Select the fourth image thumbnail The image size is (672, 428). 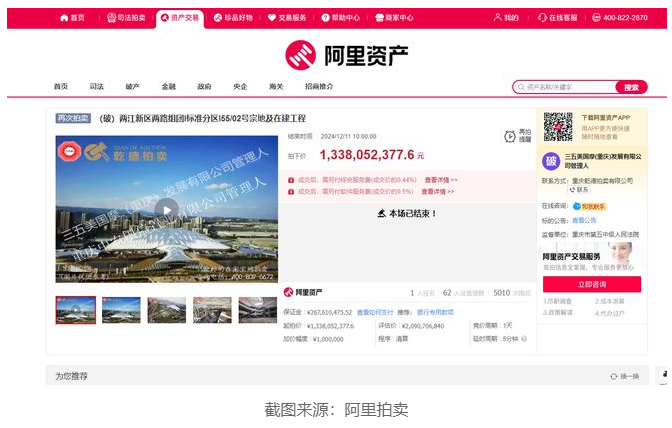pyautogui.click(x=212, y=310)
